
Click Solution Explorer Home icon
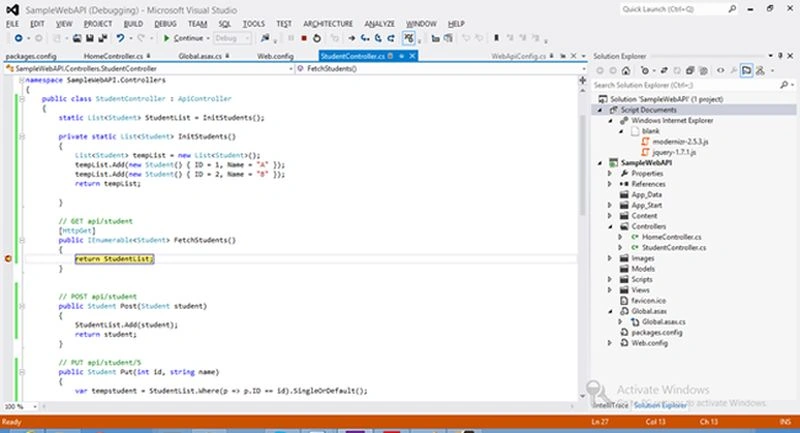(x=626, y=71)
